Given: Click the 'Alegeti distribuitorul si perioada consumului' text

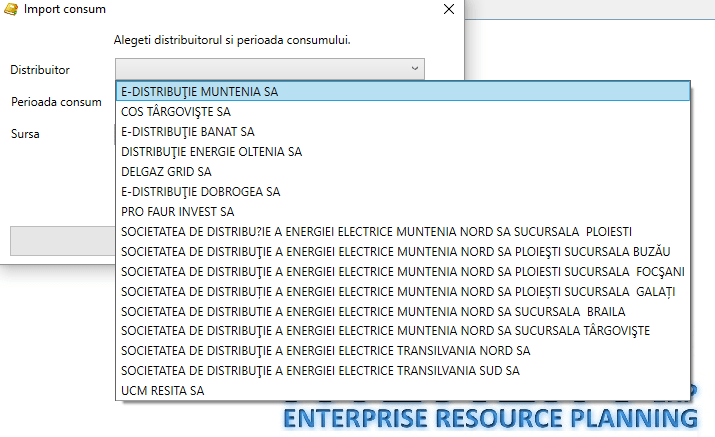Looking at the screenshot, I should 232,40.
